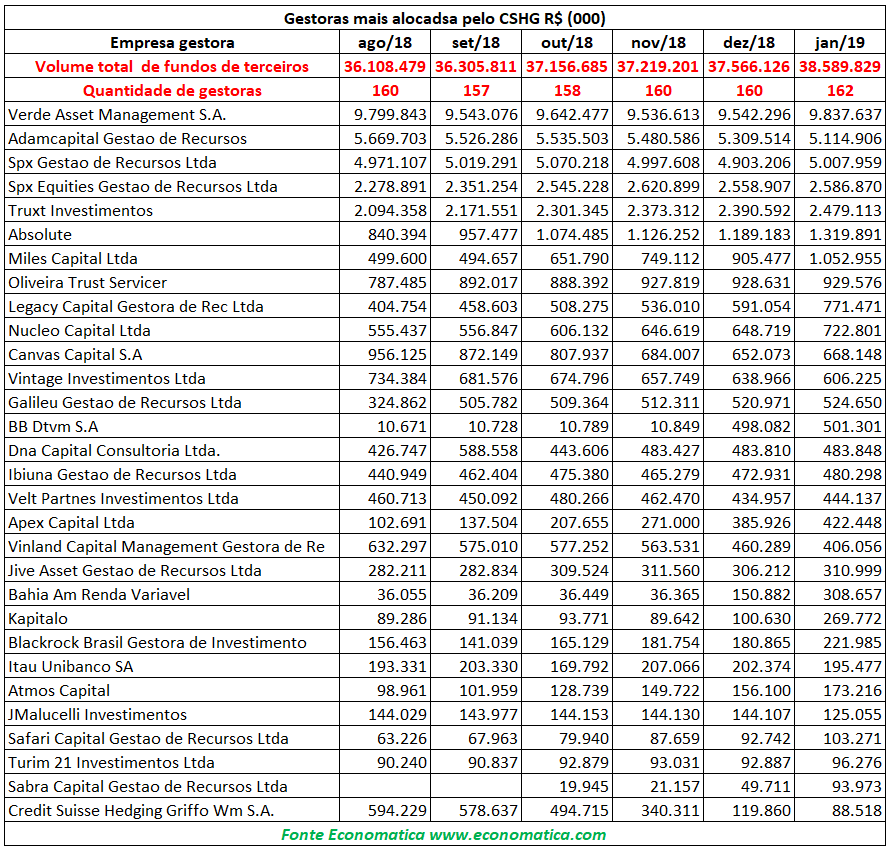Click the 'Empresa gestora' column header
The height and width of the screenshot is (849, 890).
click(x=172, y=43)
